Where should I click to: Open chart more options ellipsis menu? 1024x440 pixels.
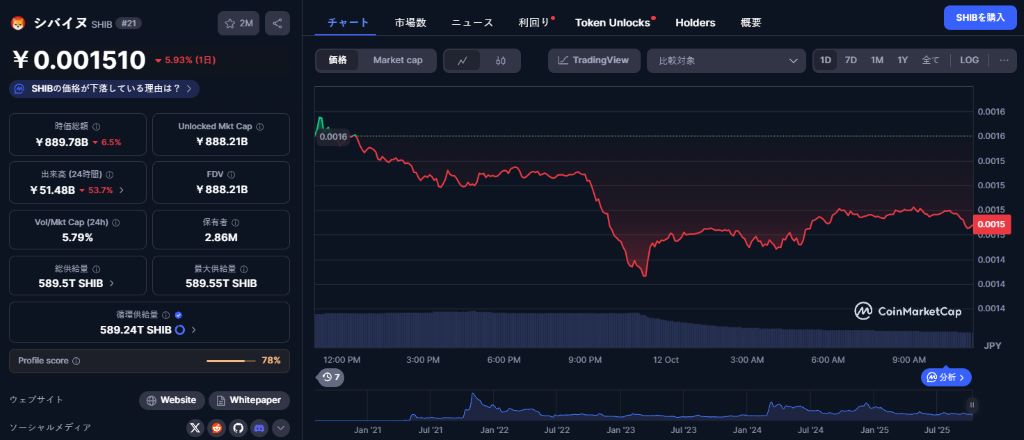pyautogui.click(x=1004, y=60)
